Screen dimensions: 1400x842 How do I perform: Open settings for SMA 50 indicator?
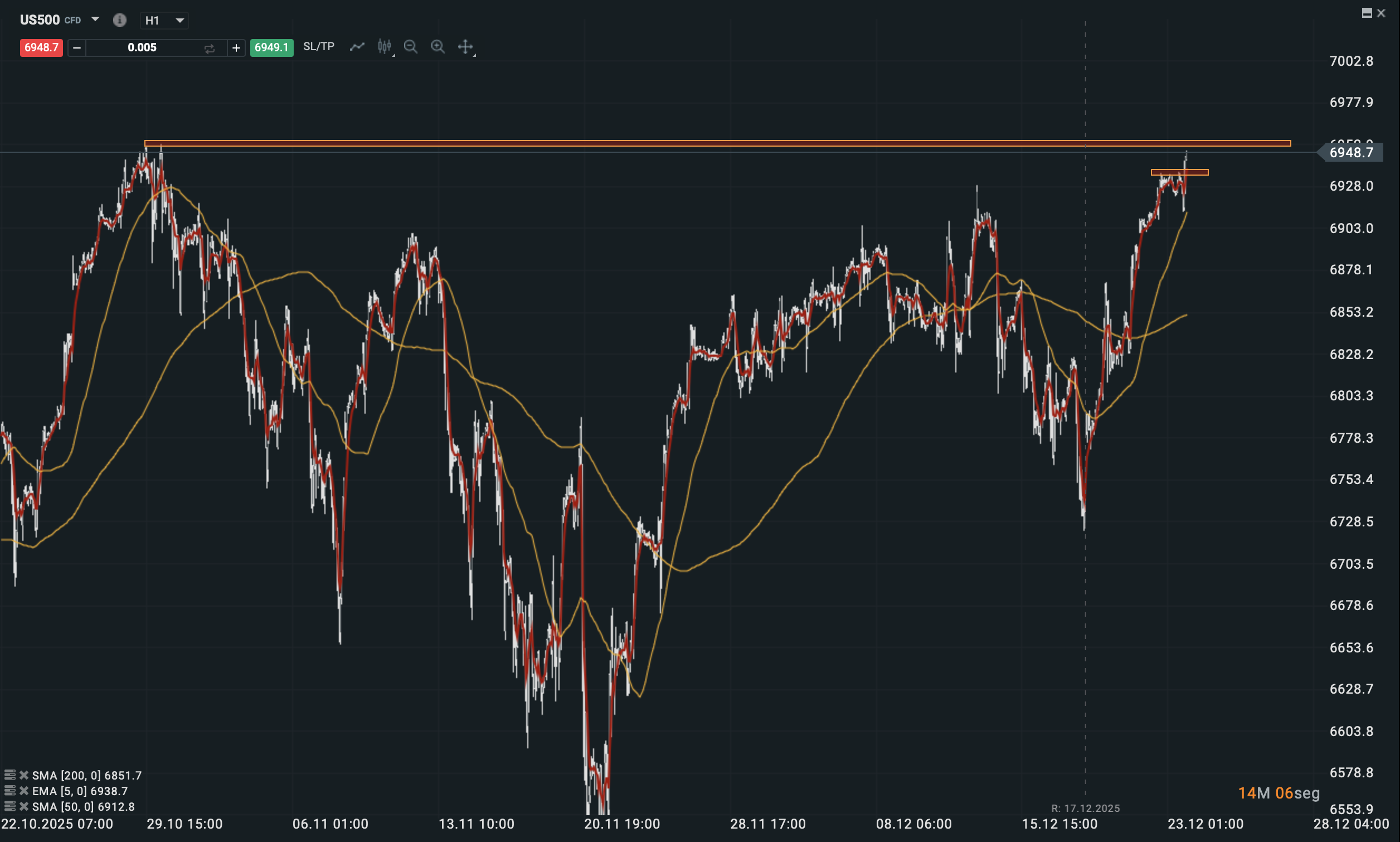(x=9, y=806)
